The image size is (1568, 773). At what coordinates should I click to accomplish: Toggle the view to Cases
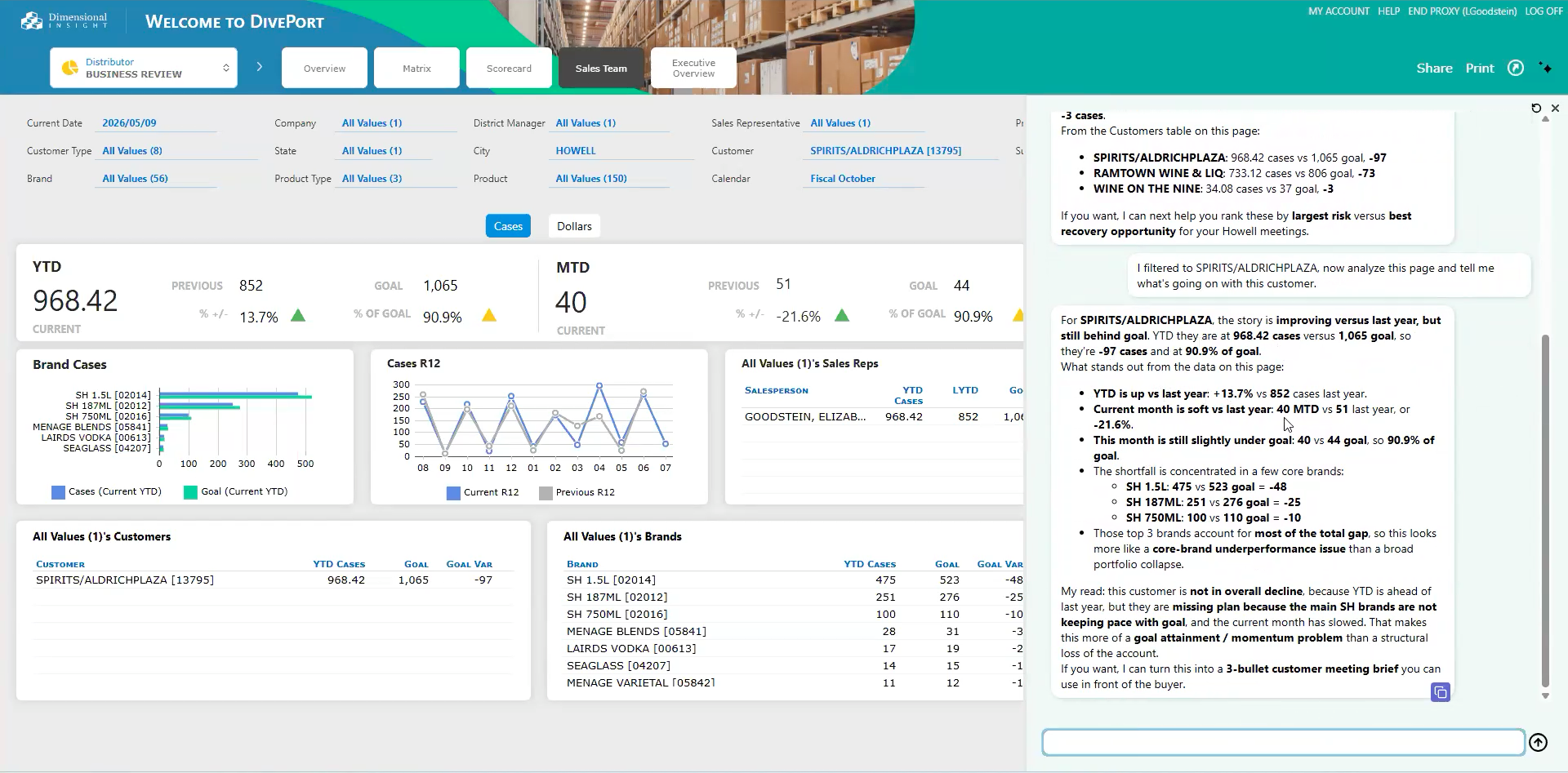(x=508, y=226)
